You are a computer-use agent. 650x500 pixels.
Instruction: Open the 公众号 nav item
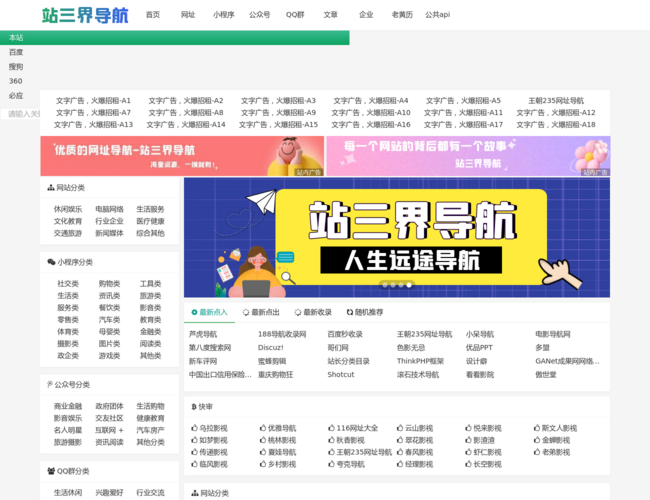point(260,15)
